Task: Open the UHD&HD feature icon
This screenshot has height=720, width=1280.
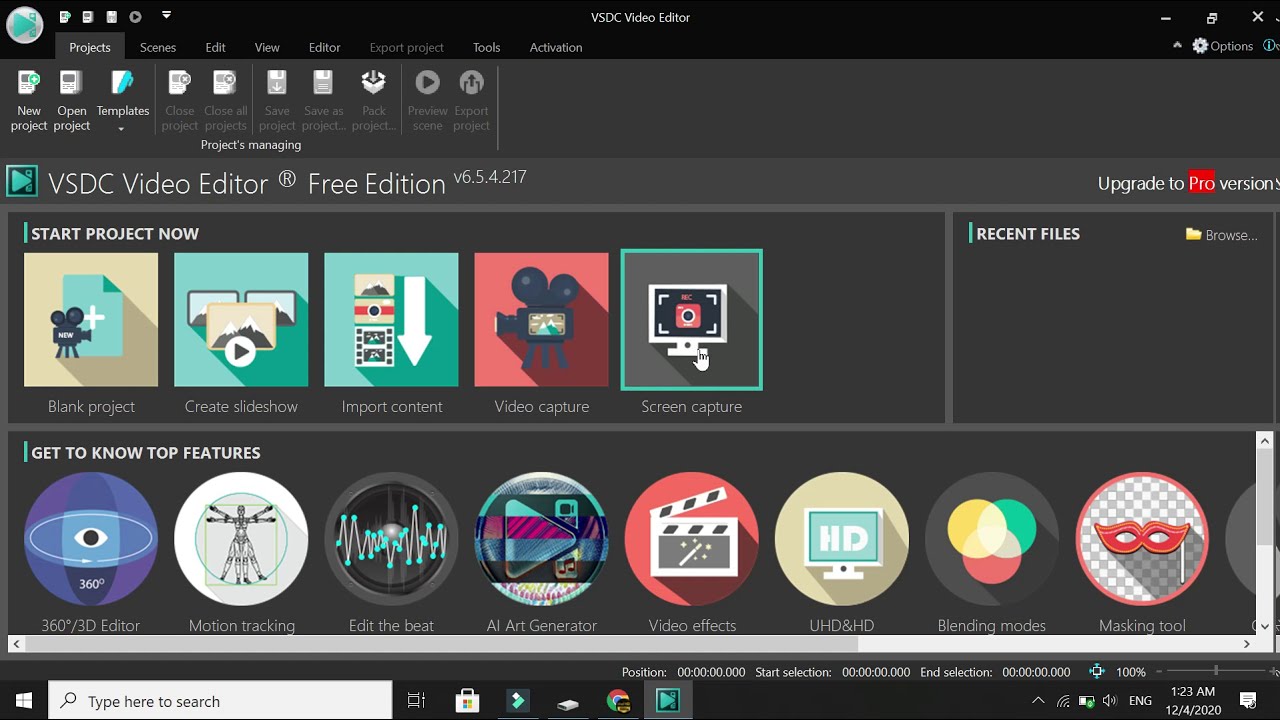Action: pyautogui.click(x=841, y=539)
